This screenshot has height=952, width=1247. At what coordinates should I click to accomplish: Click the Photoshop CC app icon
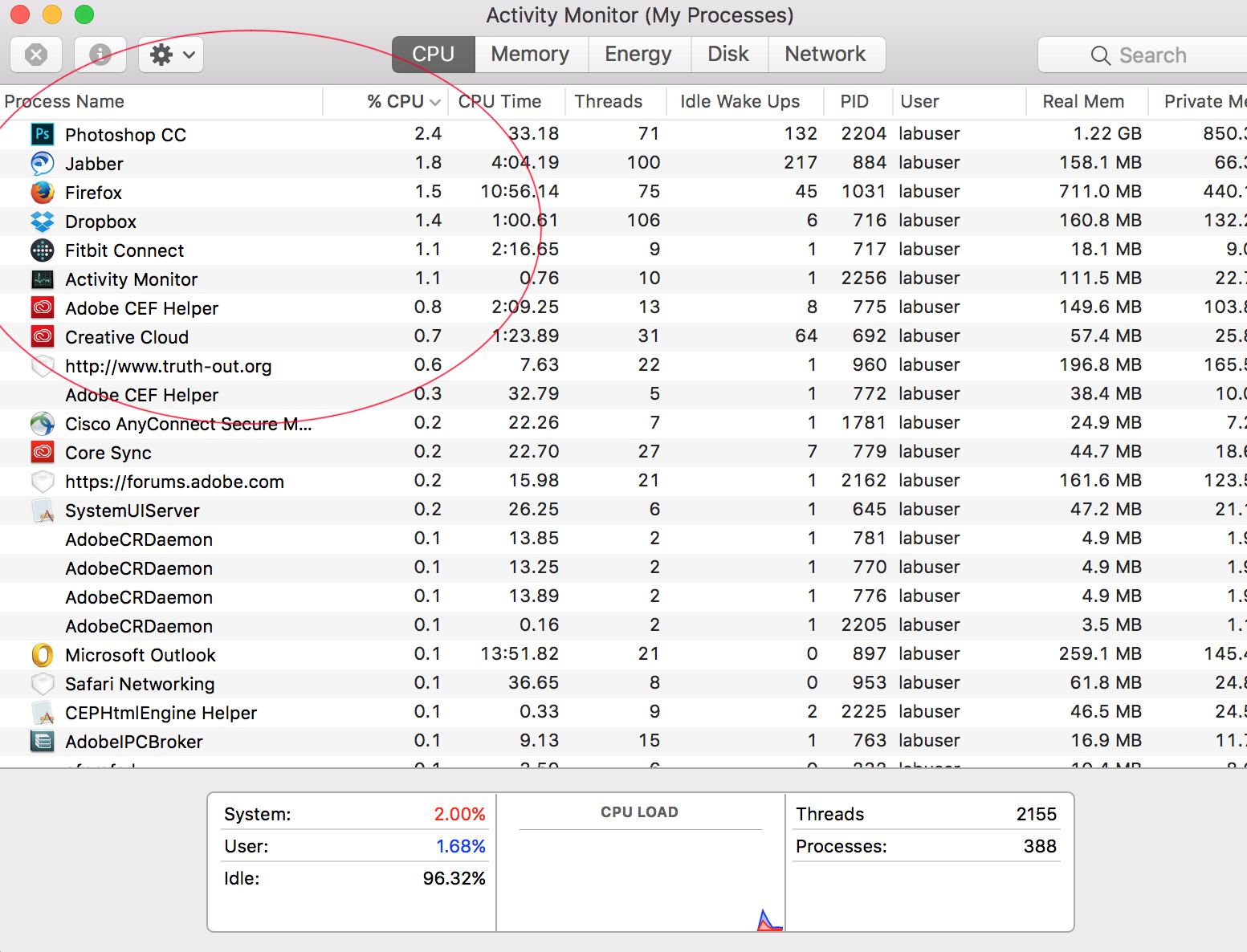point(43,134)
